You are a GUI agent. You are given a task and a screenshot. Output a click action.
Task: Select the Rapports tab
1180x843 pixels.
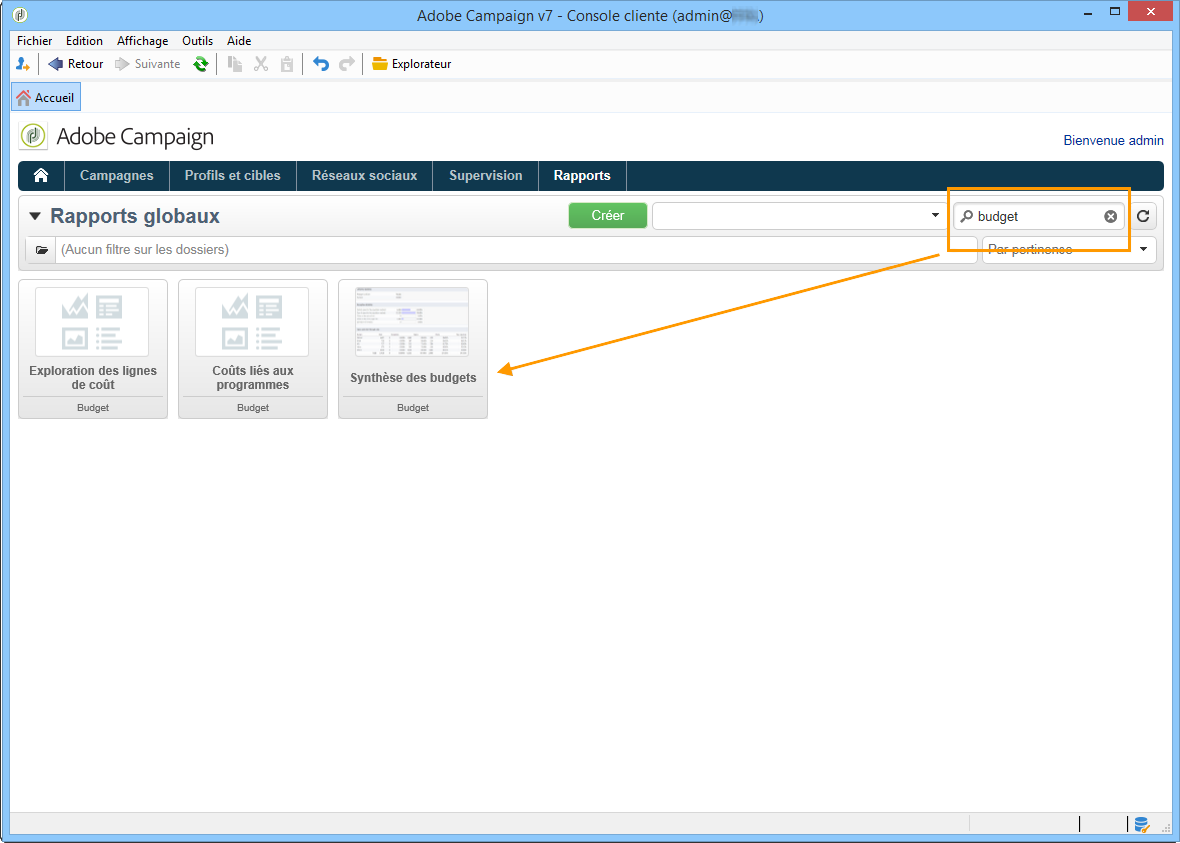click(582, 175)
